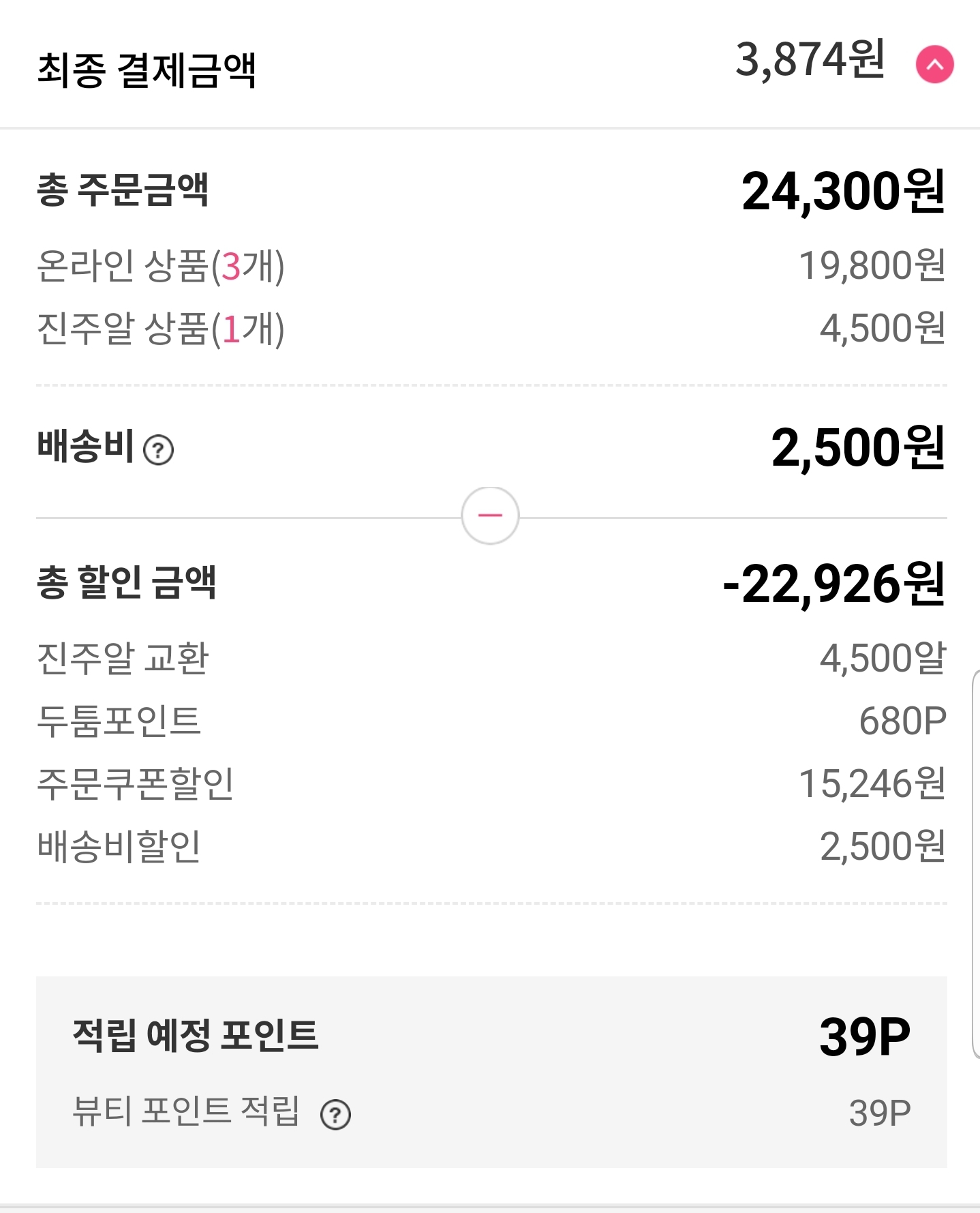Tap the 적립 예정 포인트 heading
980x1213 pixels.
pyautogui.click(x=196, y=1035)
